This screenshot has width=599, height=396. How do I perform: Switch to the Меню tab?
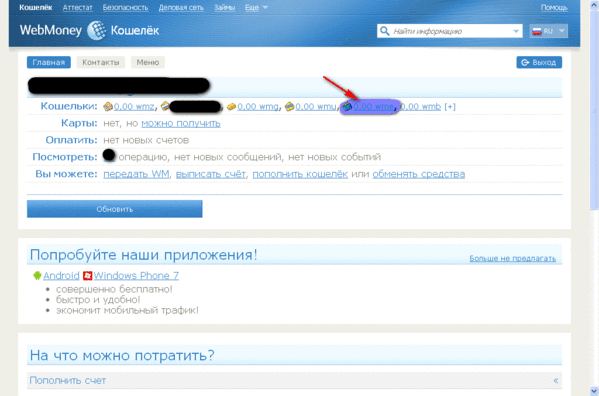point(148,62)
